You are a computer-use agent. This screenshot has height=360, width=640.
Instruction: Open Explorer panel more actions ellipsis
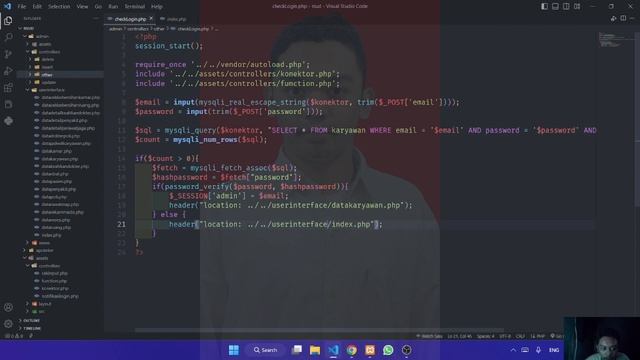coord(96,18)
